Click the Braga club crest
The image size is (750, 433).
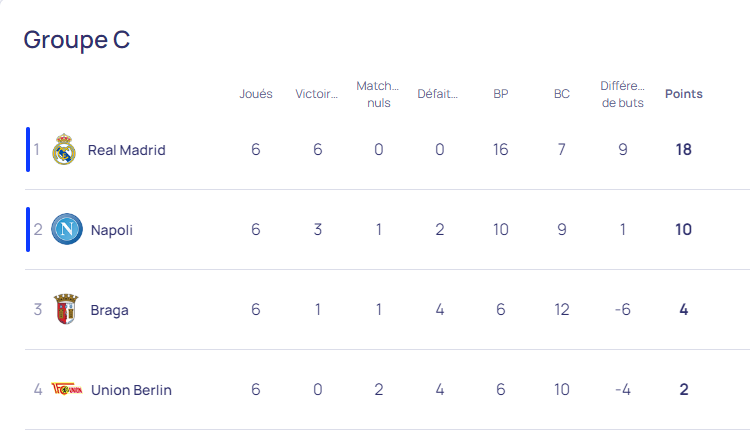pyautogui.click(x=66, y=310)
